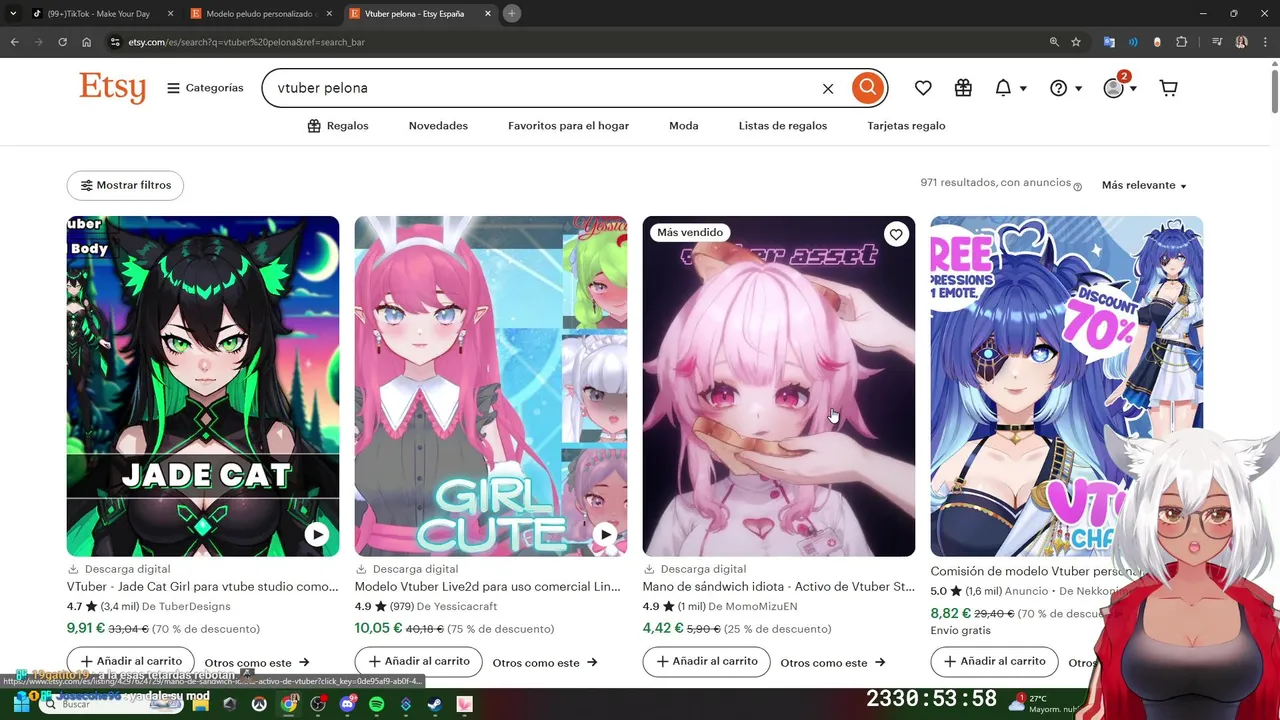The height and width of the screenshot is (720, 1280).
Task: Open the blue sound-wave extension icon
Action: click(x=1133, y=42)
